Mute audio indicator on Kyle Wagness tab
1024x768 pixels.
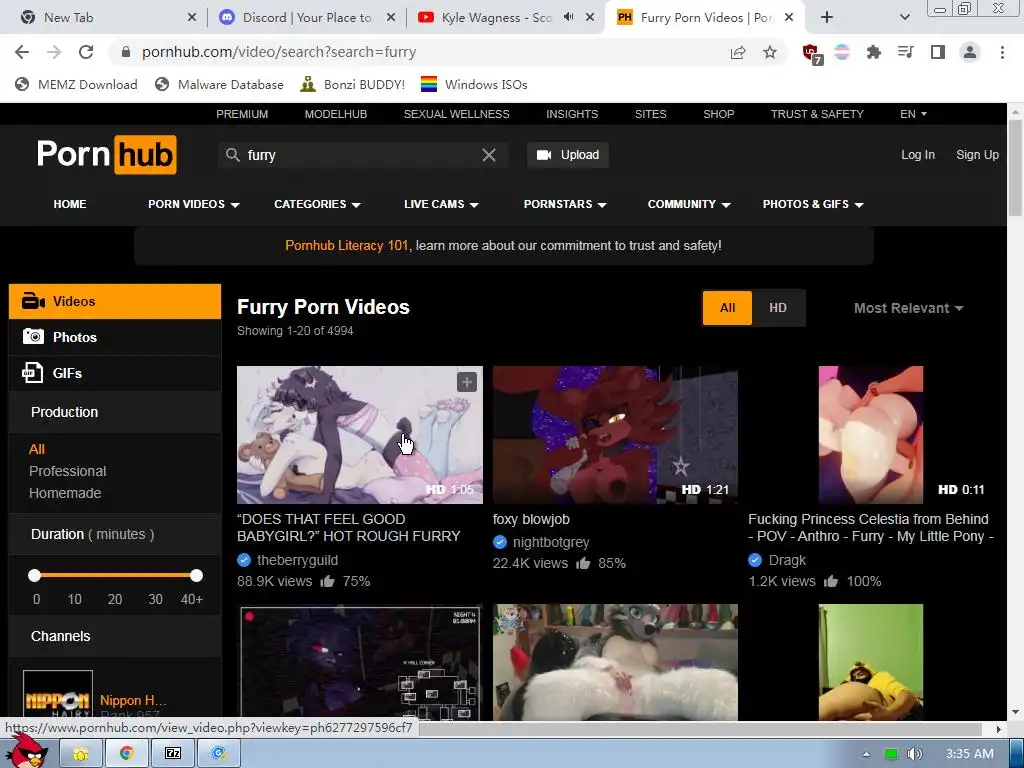coord(569,17)
